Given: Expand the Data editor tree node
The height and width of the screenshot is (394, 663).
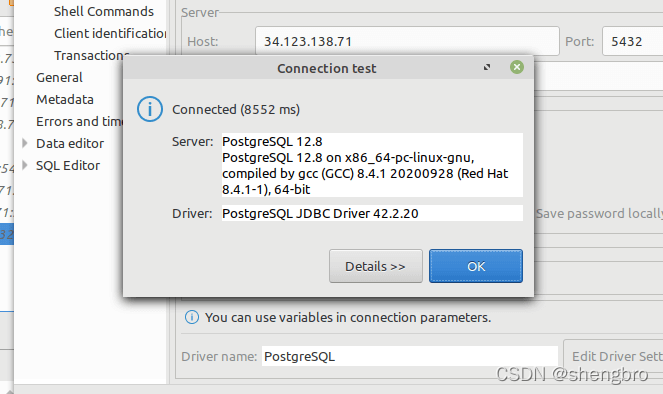Looking at the screenshot, I should click(25, 143).
